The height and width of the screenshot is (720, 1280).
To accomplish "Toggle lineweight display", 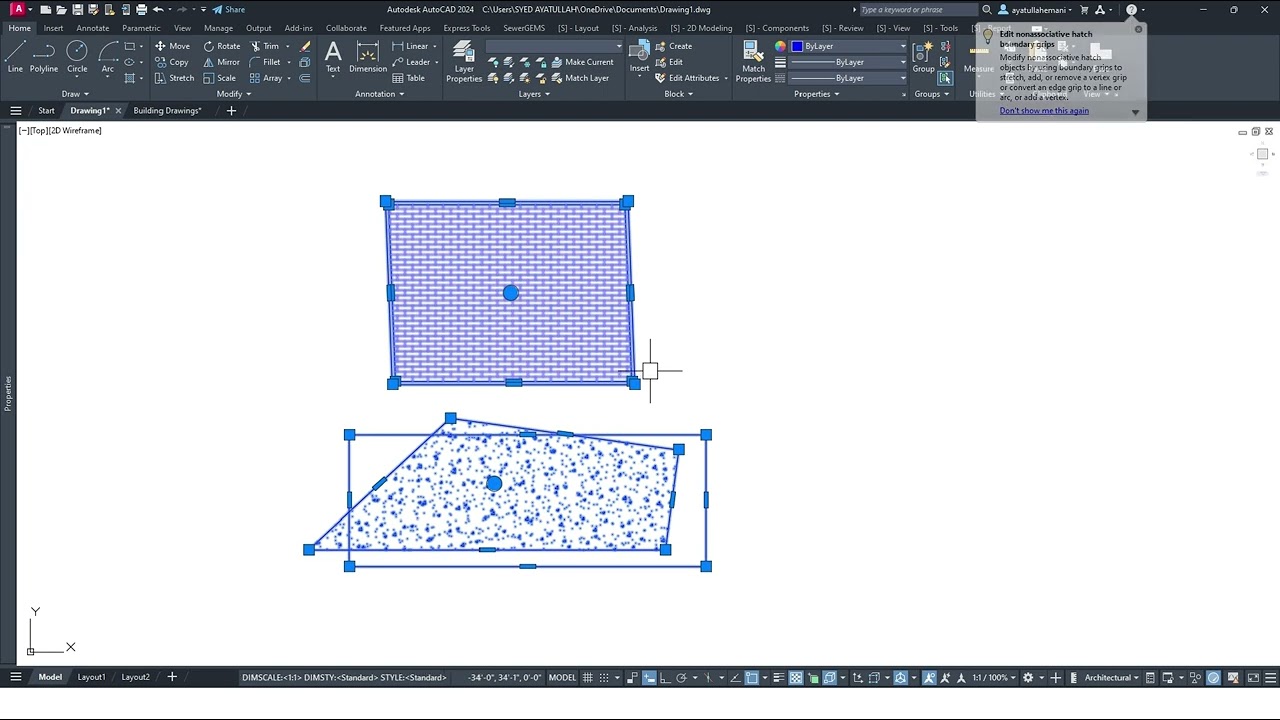I will (778, 677).
